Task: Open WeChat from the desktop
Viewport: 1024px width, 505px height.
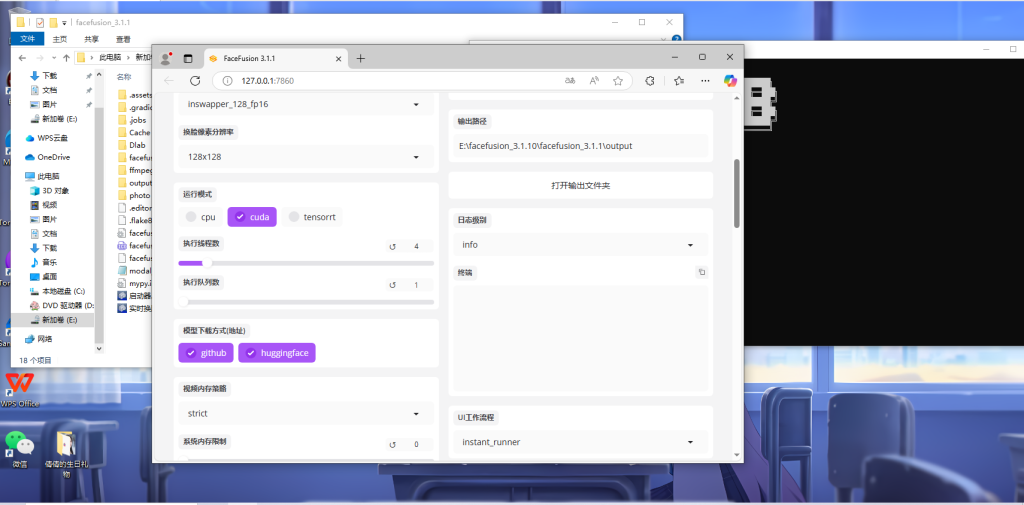Action: [18, 445]
